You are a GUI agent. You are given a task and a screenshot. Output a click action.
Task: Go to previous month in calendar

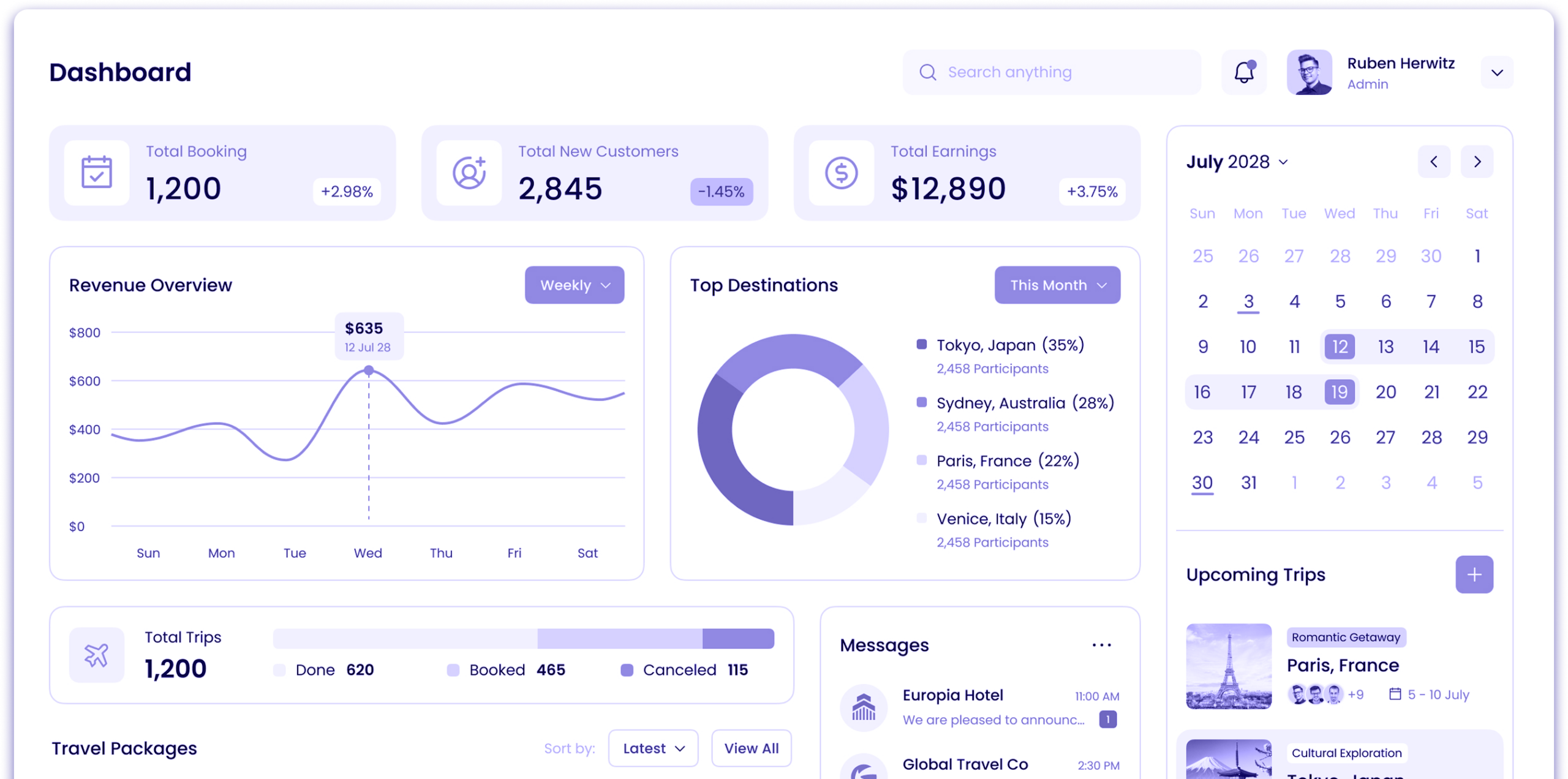point(1434,162)
